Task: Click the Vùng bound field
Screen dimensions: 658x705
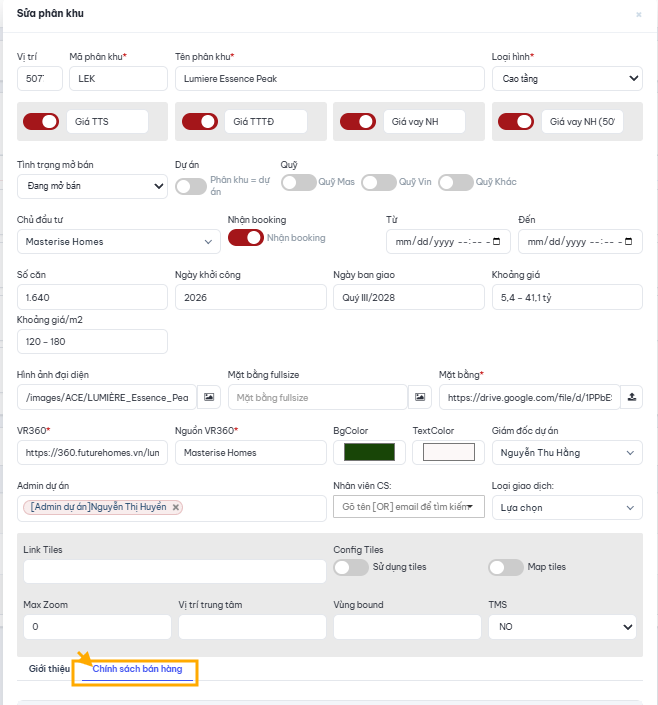Action: pyautogui.click(x=407, y=627)
